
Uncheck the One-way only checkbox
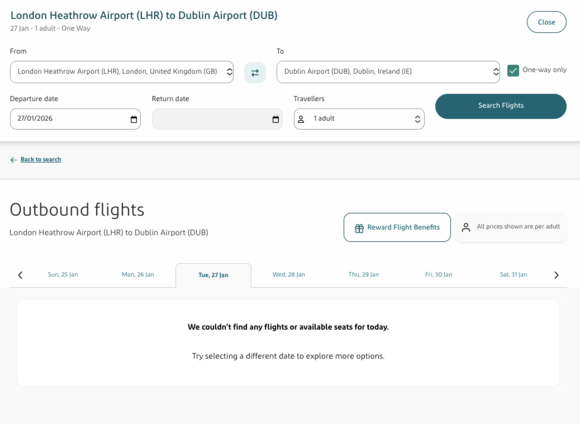coord(513,70)
